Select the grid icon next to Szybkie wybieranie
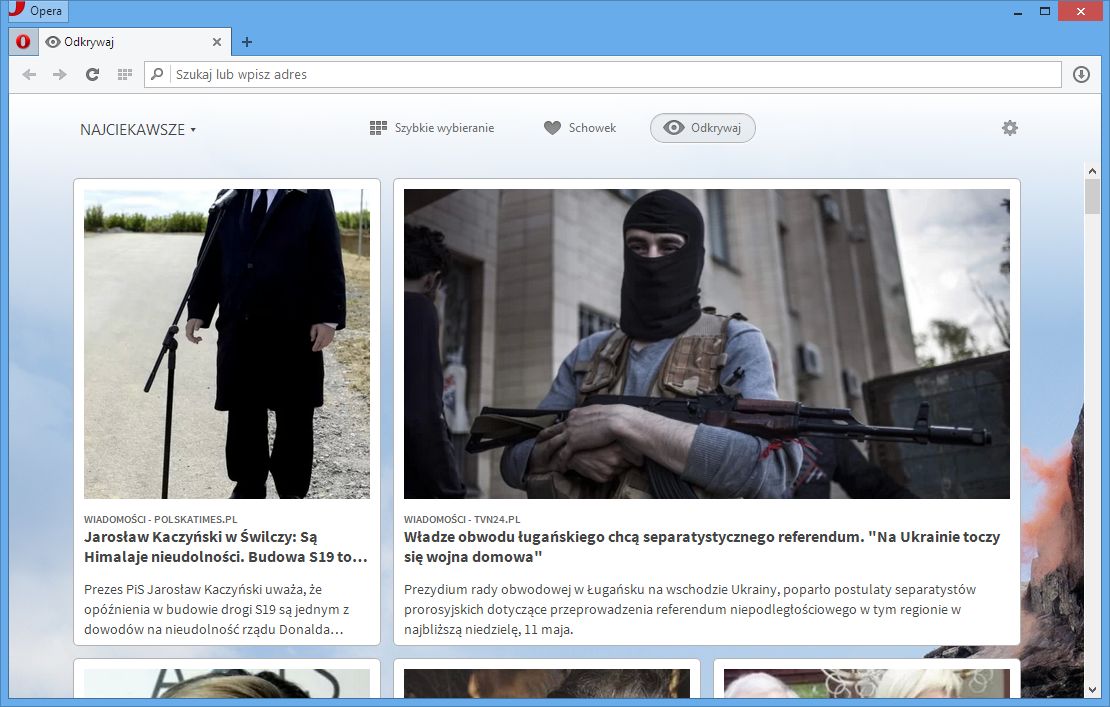 tap(378, 127)
